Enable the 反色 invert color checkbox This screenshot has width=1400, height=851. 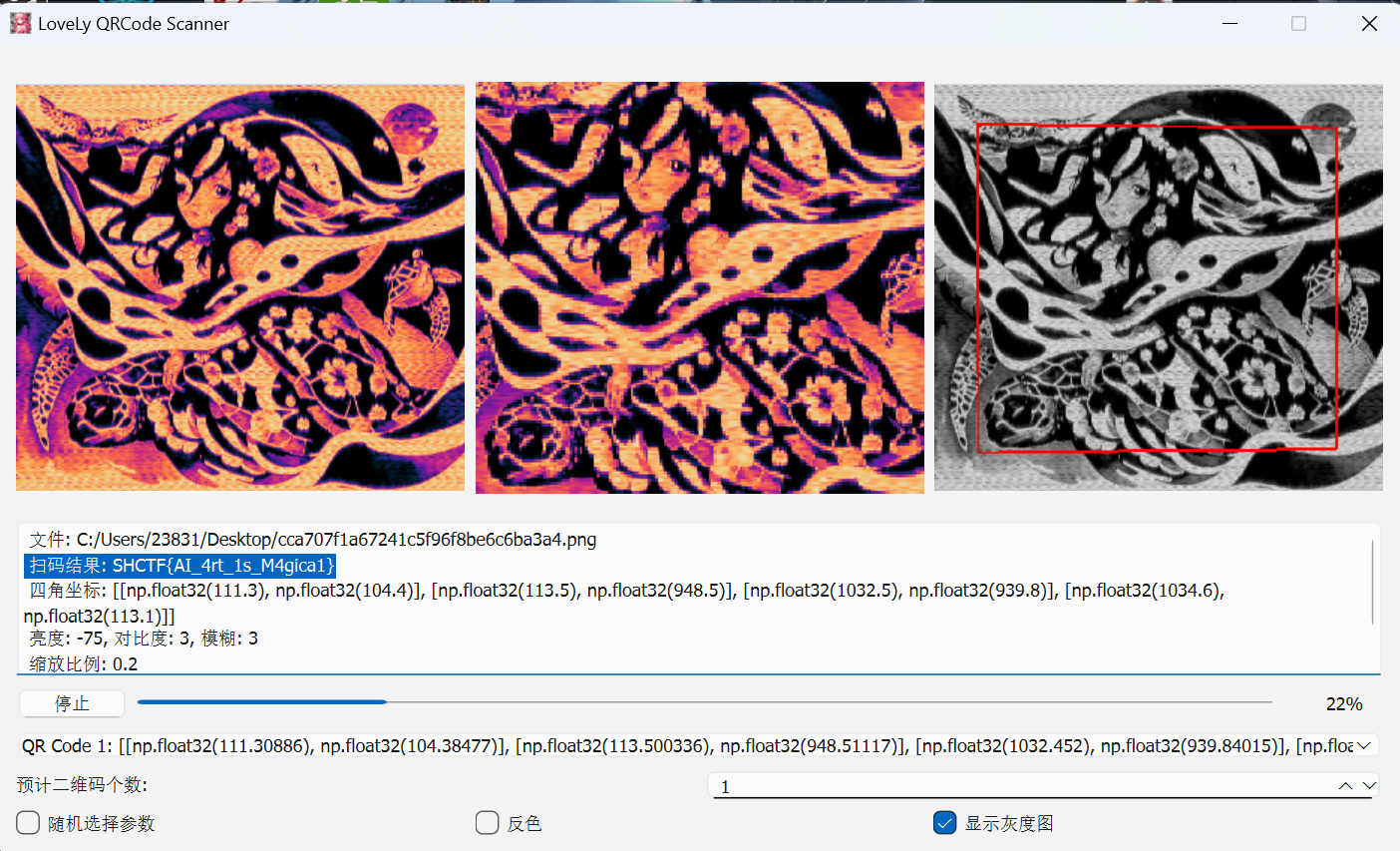(487, 823)
